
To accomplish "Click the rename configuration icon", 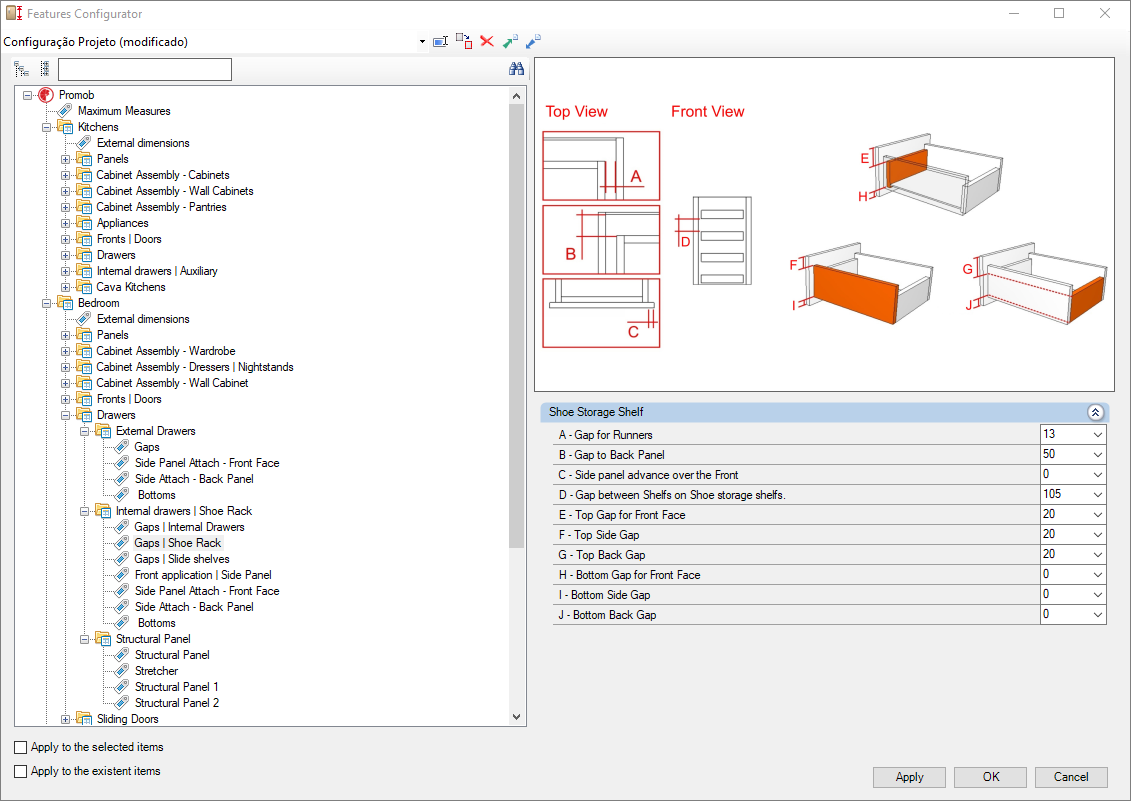I will (x=440, y=42).
